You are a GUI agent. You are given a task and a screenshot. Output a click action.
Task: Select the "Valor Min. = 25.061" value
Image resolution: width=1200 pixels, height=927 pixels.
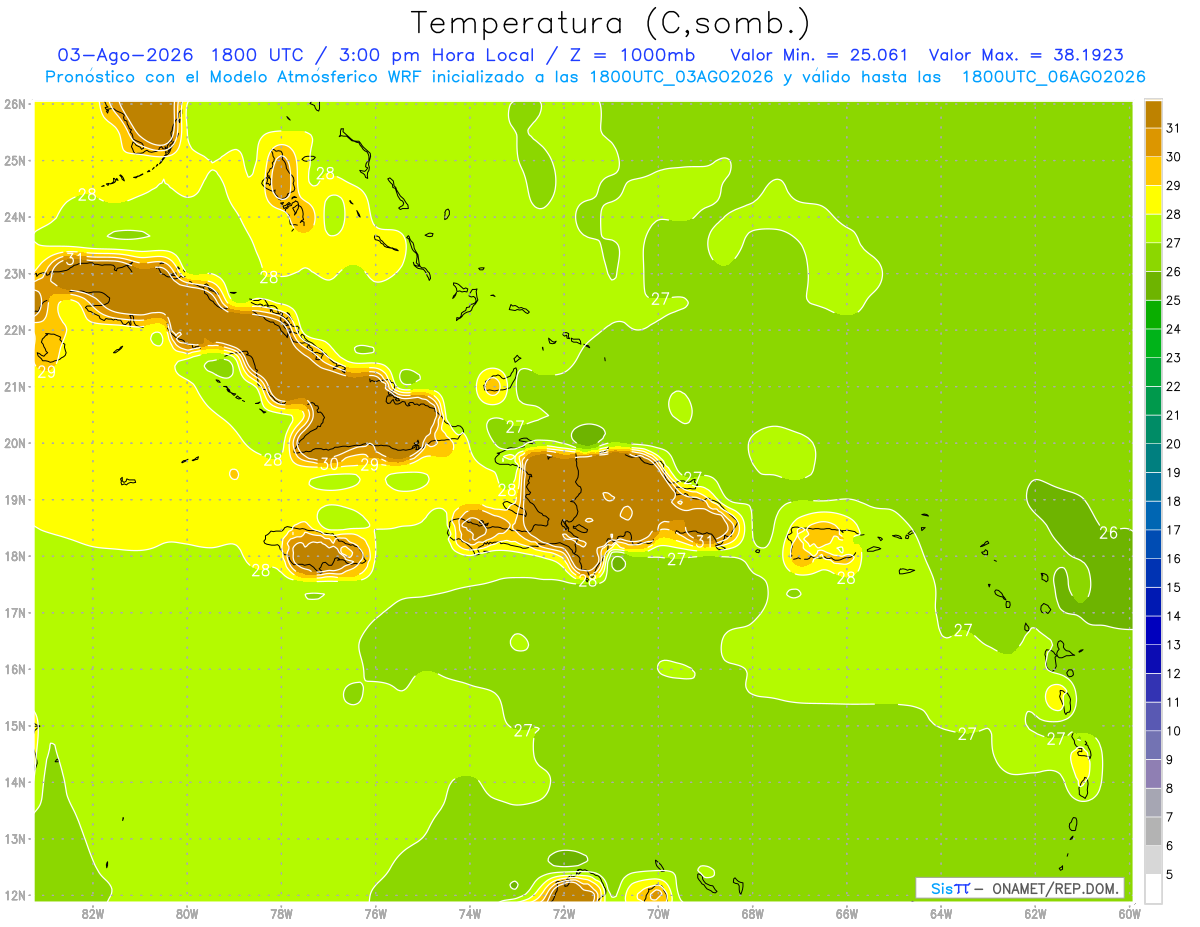pyautogui.click(x=819, y=55)
